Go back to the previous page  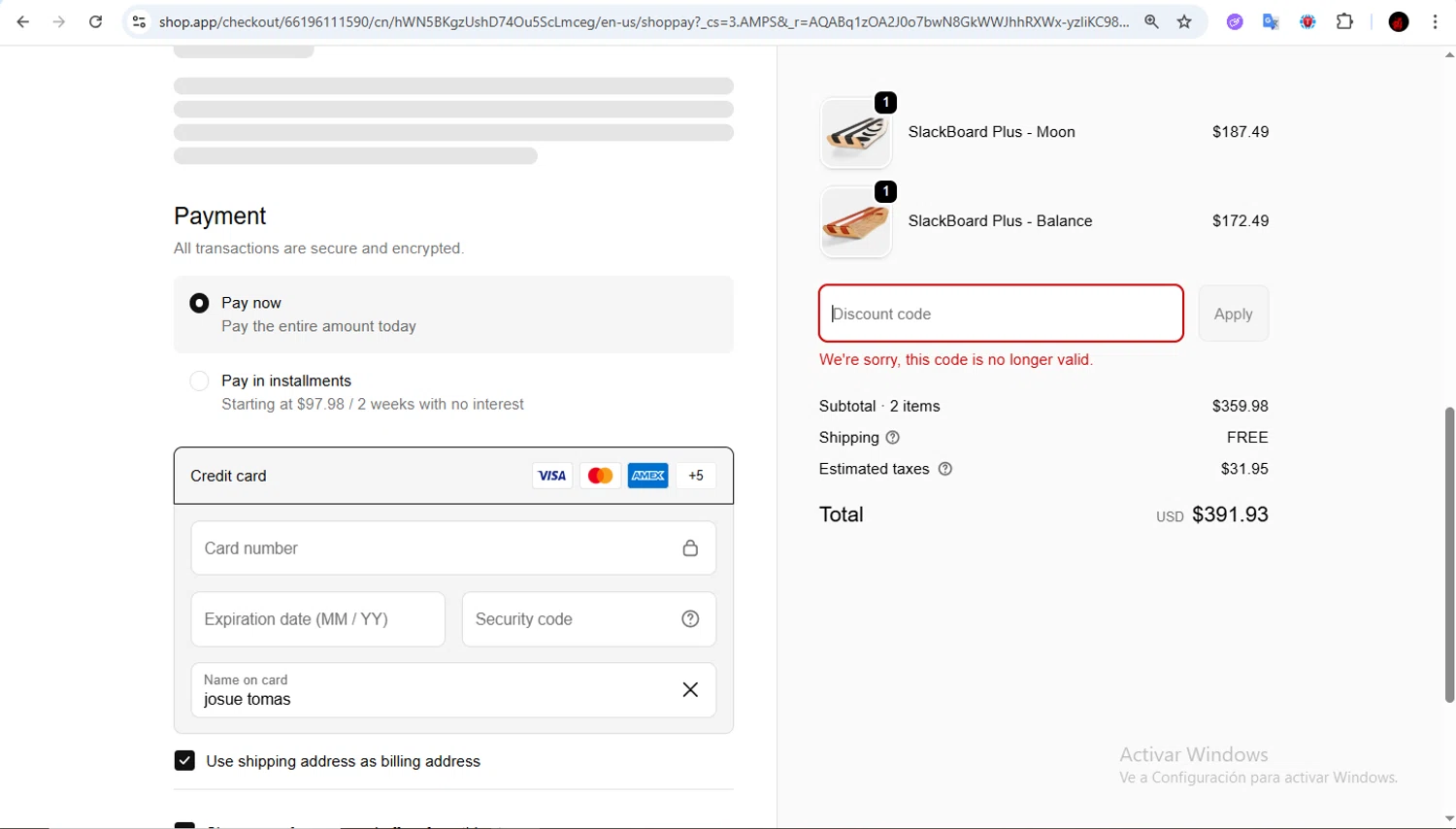(23, 21)
